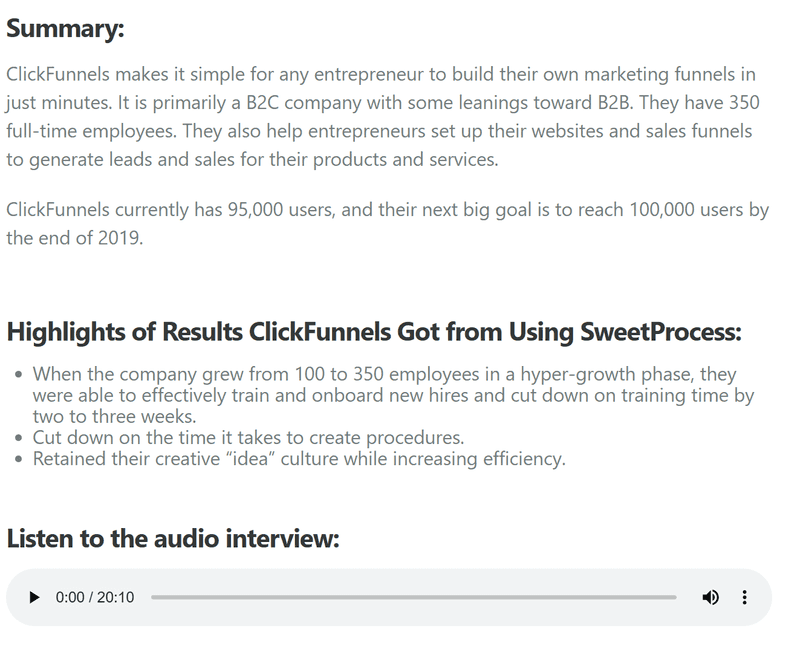Click the bullet about growing to 350 employees
The width and height of the screenshot is (800, 651).
393,395
